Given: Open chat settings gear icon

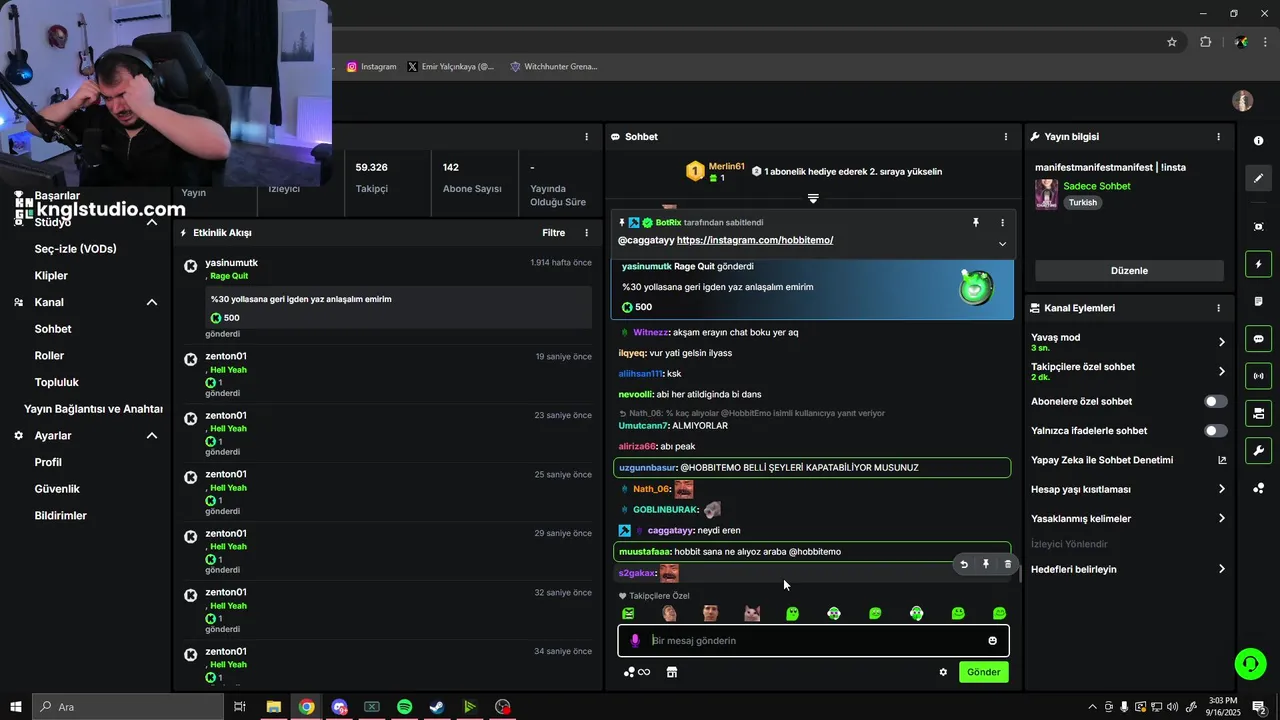Looking at the screenshot, I should [x=943, y=672].
